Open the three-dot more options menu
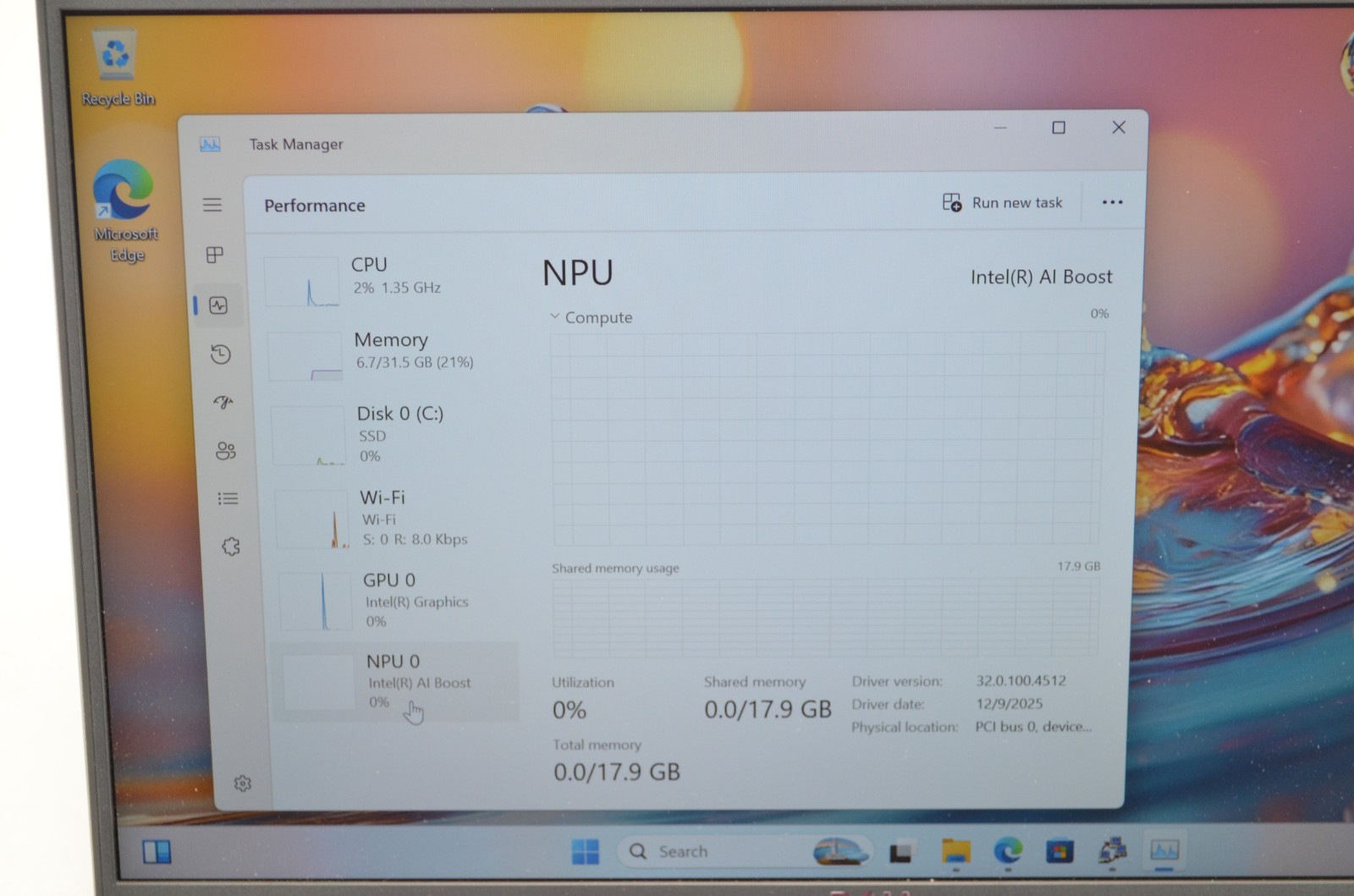This screenshot has height=896, width=1354. (x=1112, y=202)
